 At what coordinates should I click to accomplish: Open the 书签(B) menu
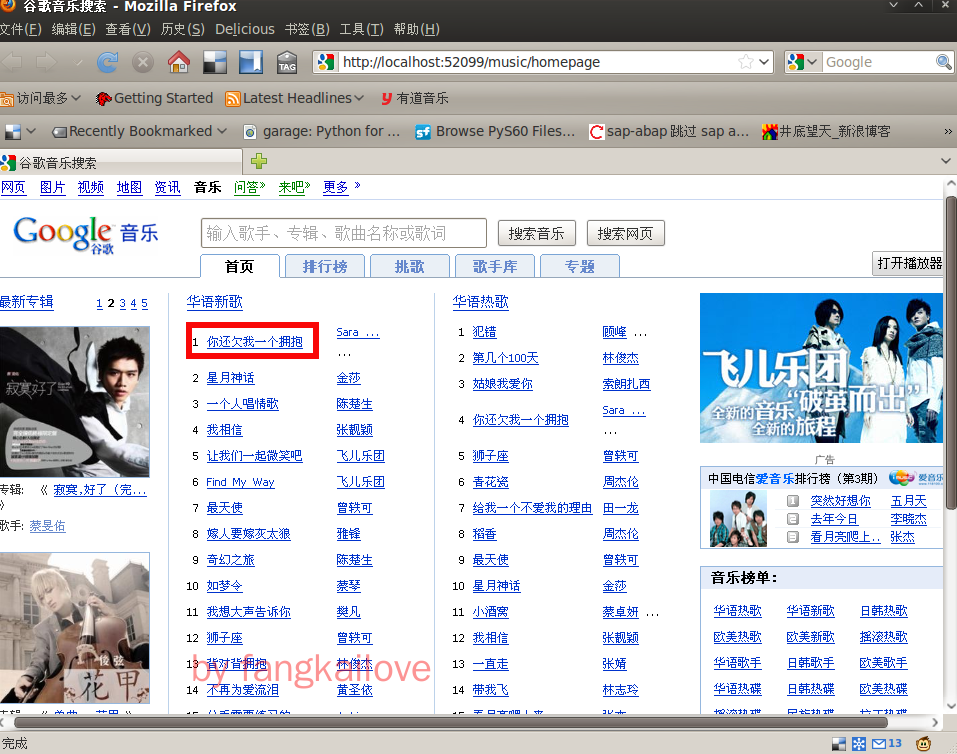pos(307,29)
